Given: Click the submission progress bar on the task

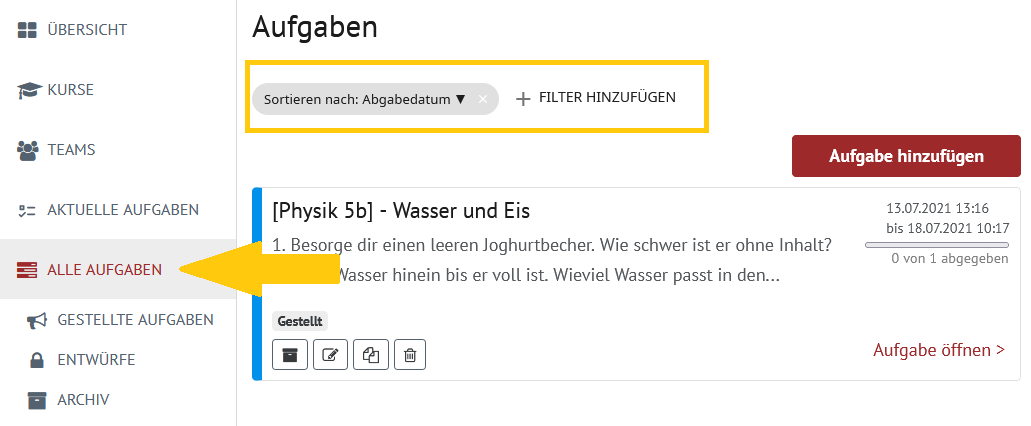Looking at the screenshot, I should click(x=936, y=245).
